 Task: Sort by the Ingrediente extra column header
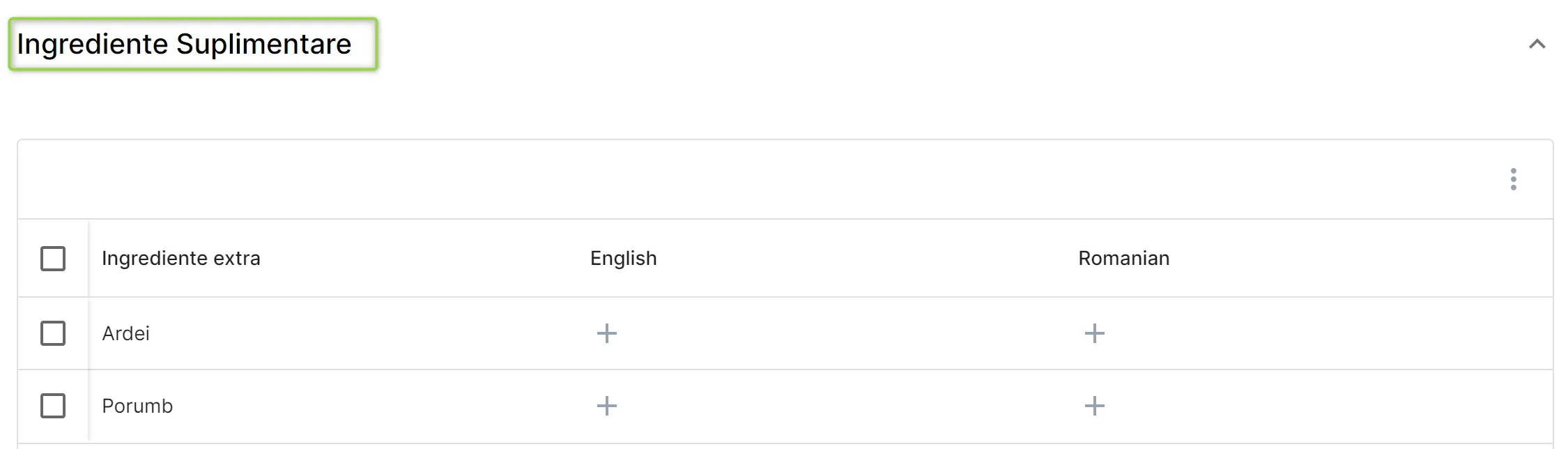pyautogui.click(x=181, y=258)
